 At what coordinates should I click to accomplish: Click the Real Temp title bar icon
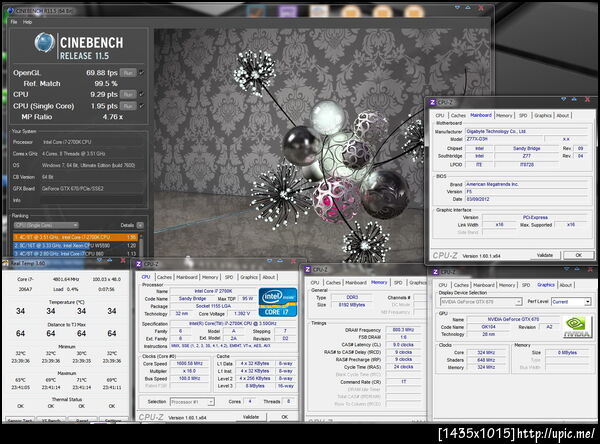pos(5,263)
